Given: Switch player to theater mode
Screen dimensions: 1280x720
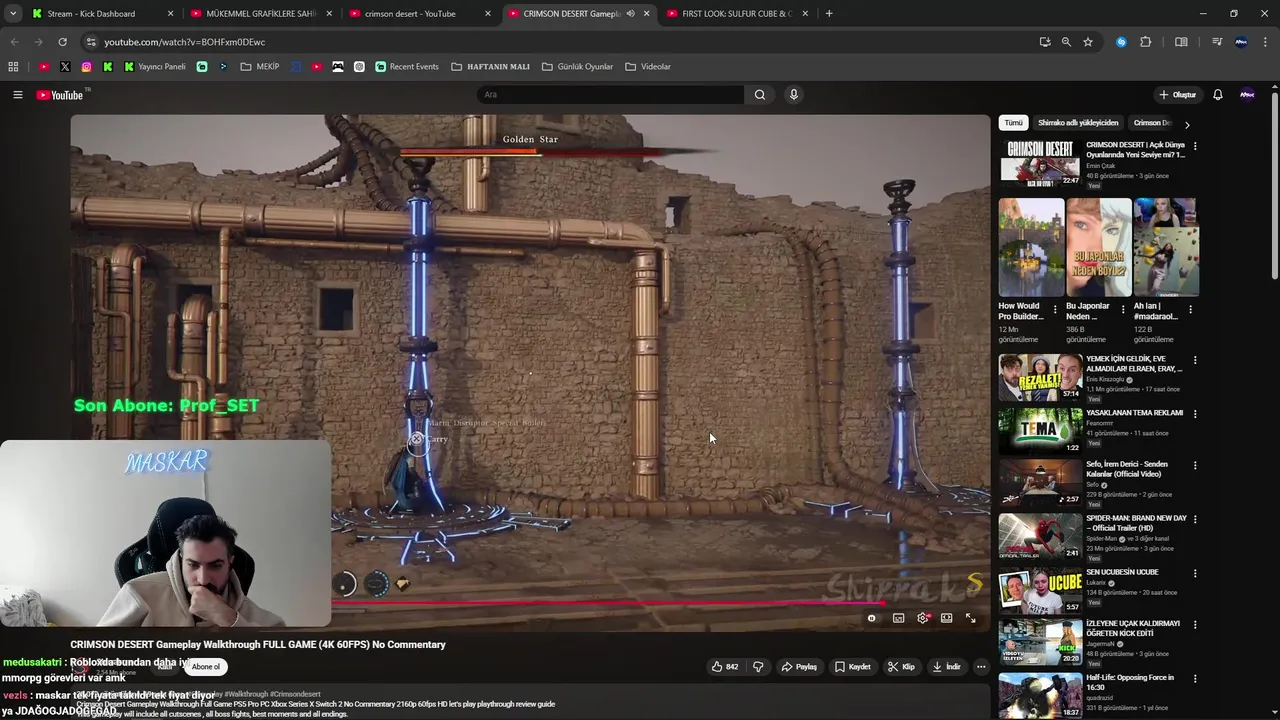Looking at the screenshot, I should point(946,618).
